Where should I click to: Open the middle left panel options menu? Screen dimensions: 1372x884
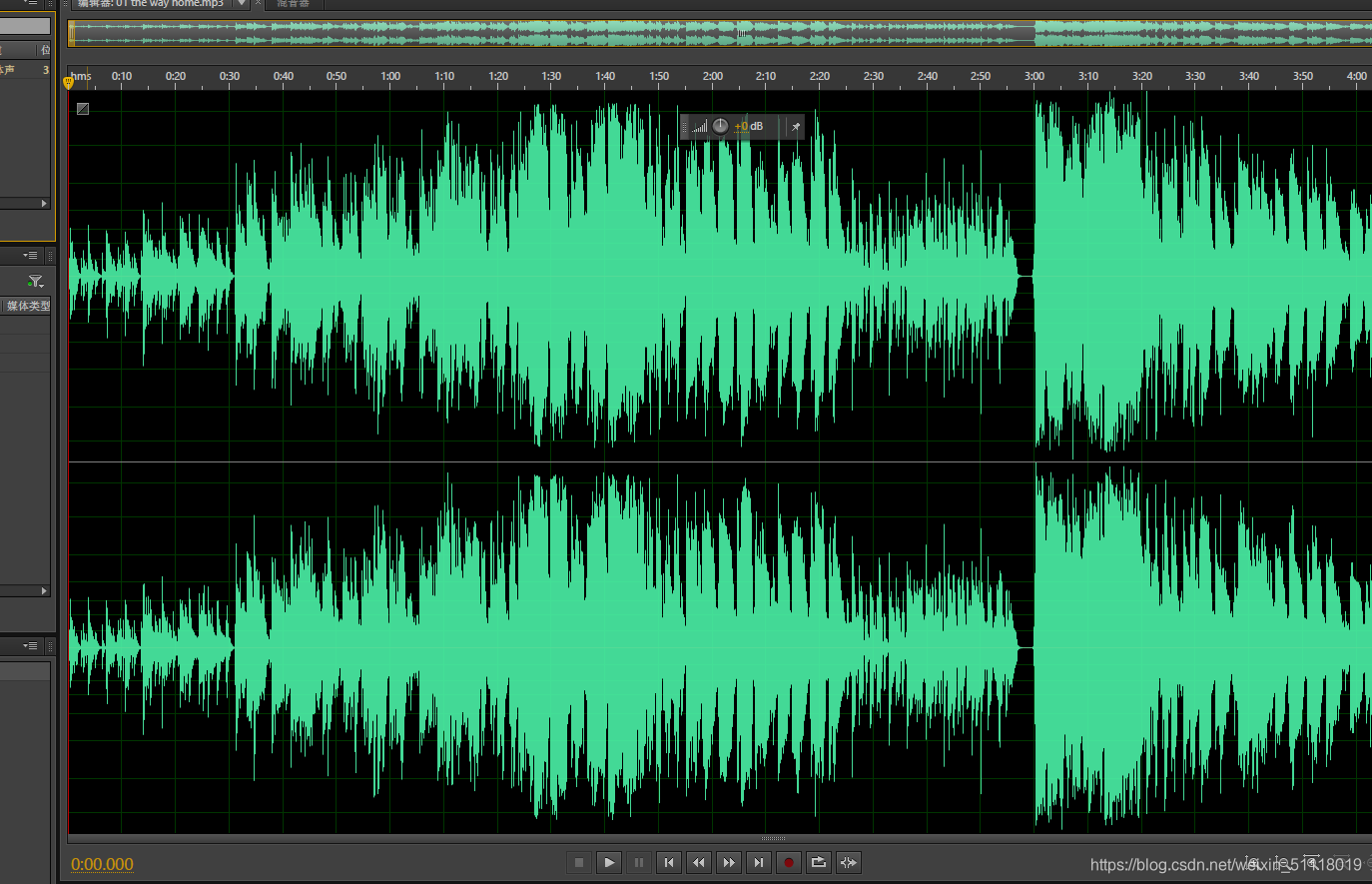click(x=30, y=256)
